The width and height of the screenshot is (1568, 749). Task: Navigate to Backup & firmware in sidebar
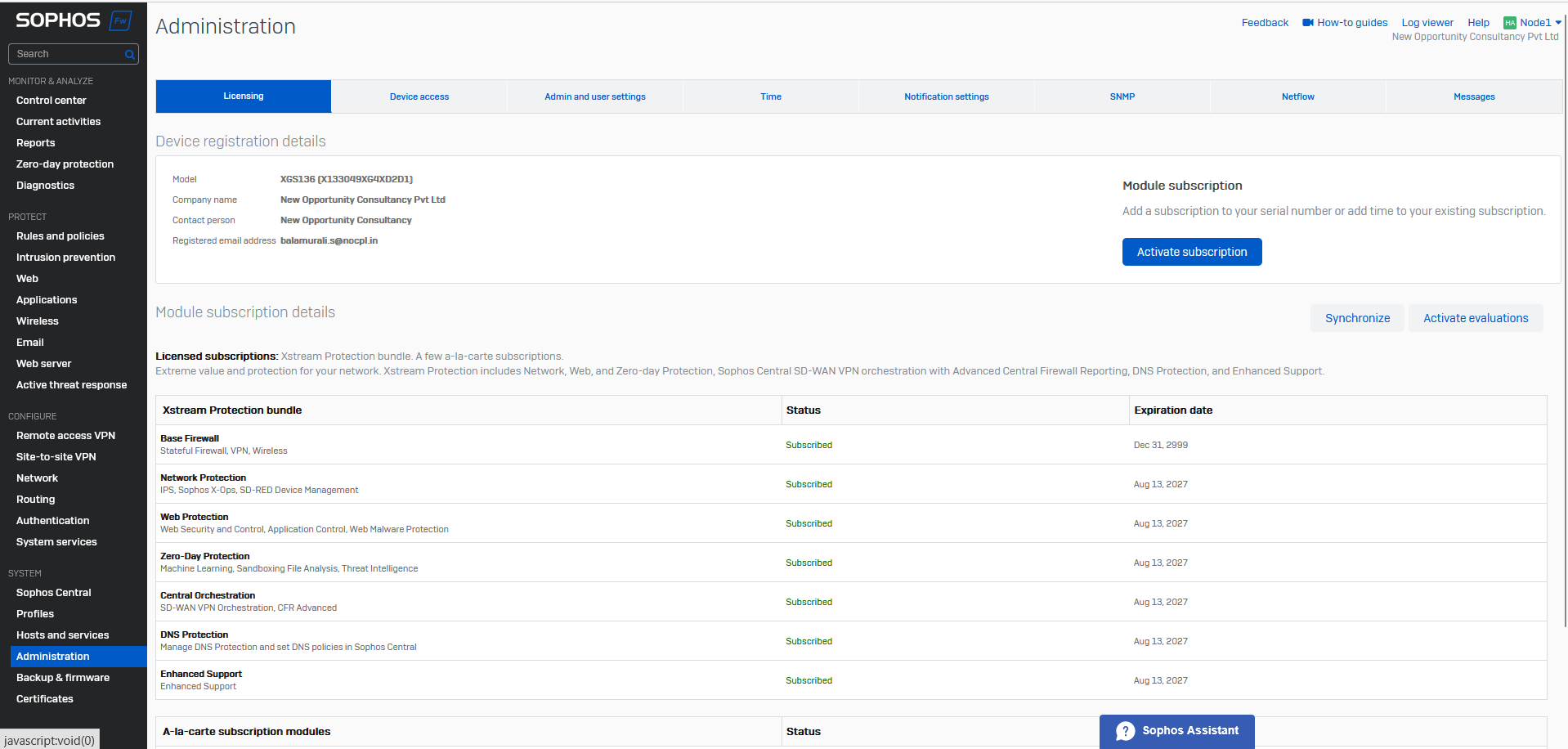[x=63, y=678]
